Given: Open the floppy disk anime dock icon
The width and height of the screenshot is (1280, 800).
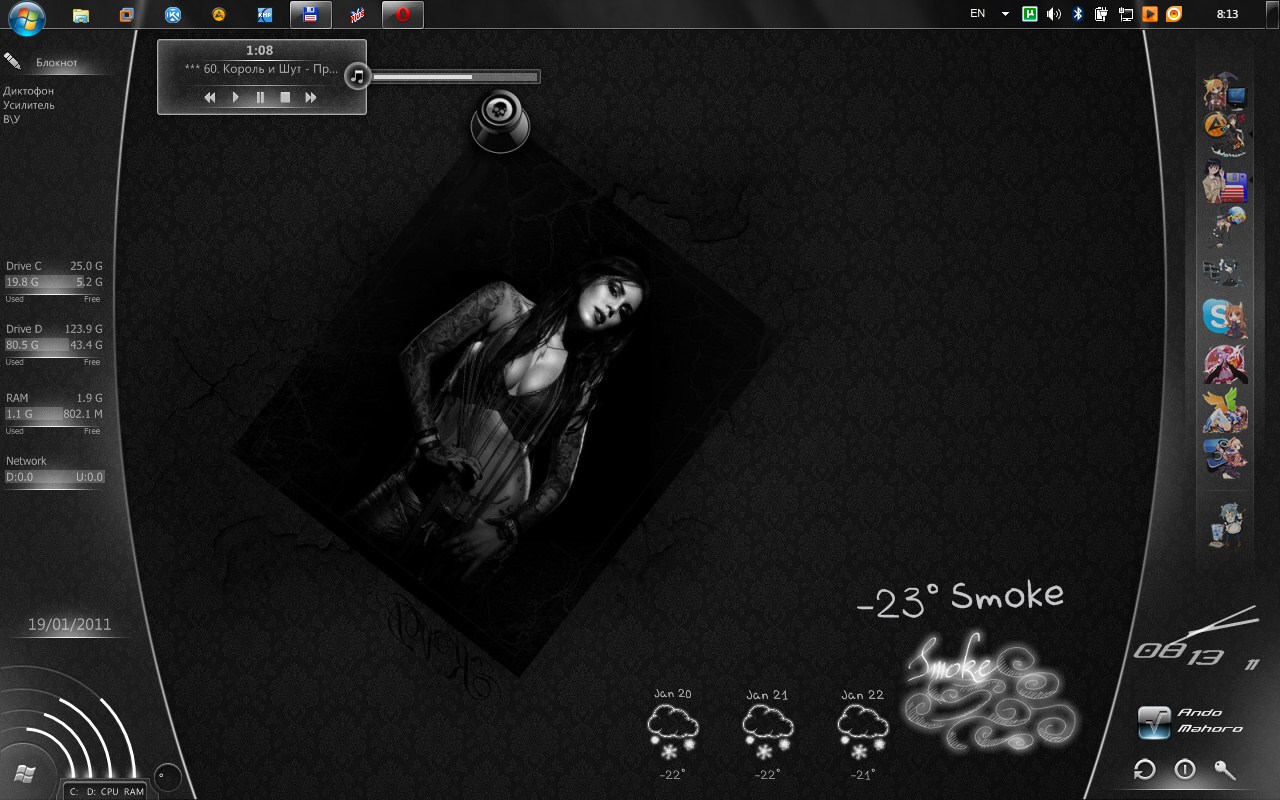Looking at the screenshot, I should pyautogui.click(x=1225, y=182).
